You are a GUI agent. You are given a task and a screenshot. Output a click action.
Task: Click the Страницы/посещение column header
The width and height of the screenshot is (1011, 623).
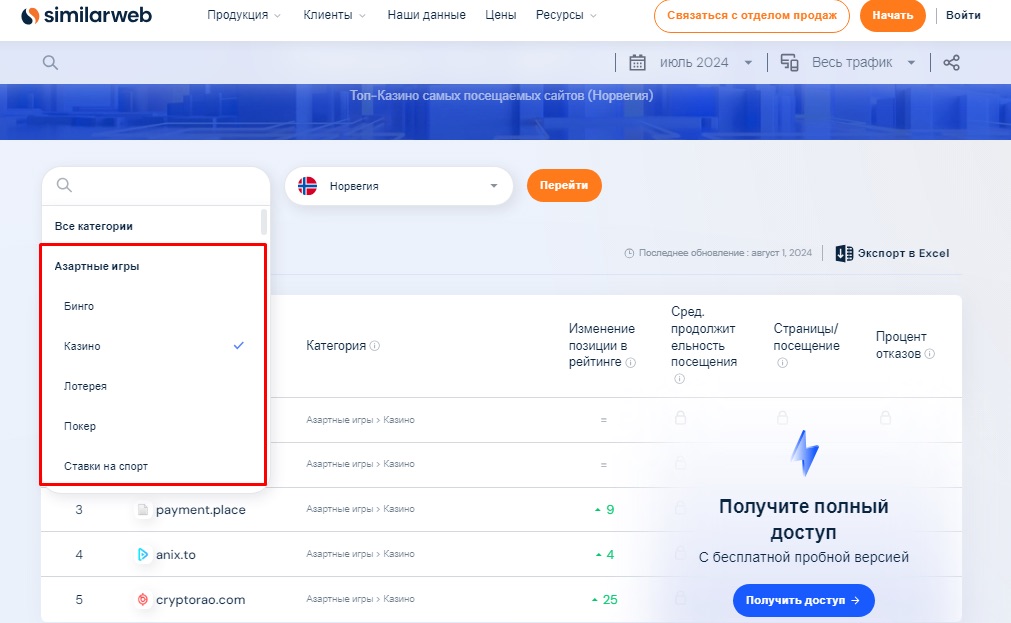(x=806, y=337)
